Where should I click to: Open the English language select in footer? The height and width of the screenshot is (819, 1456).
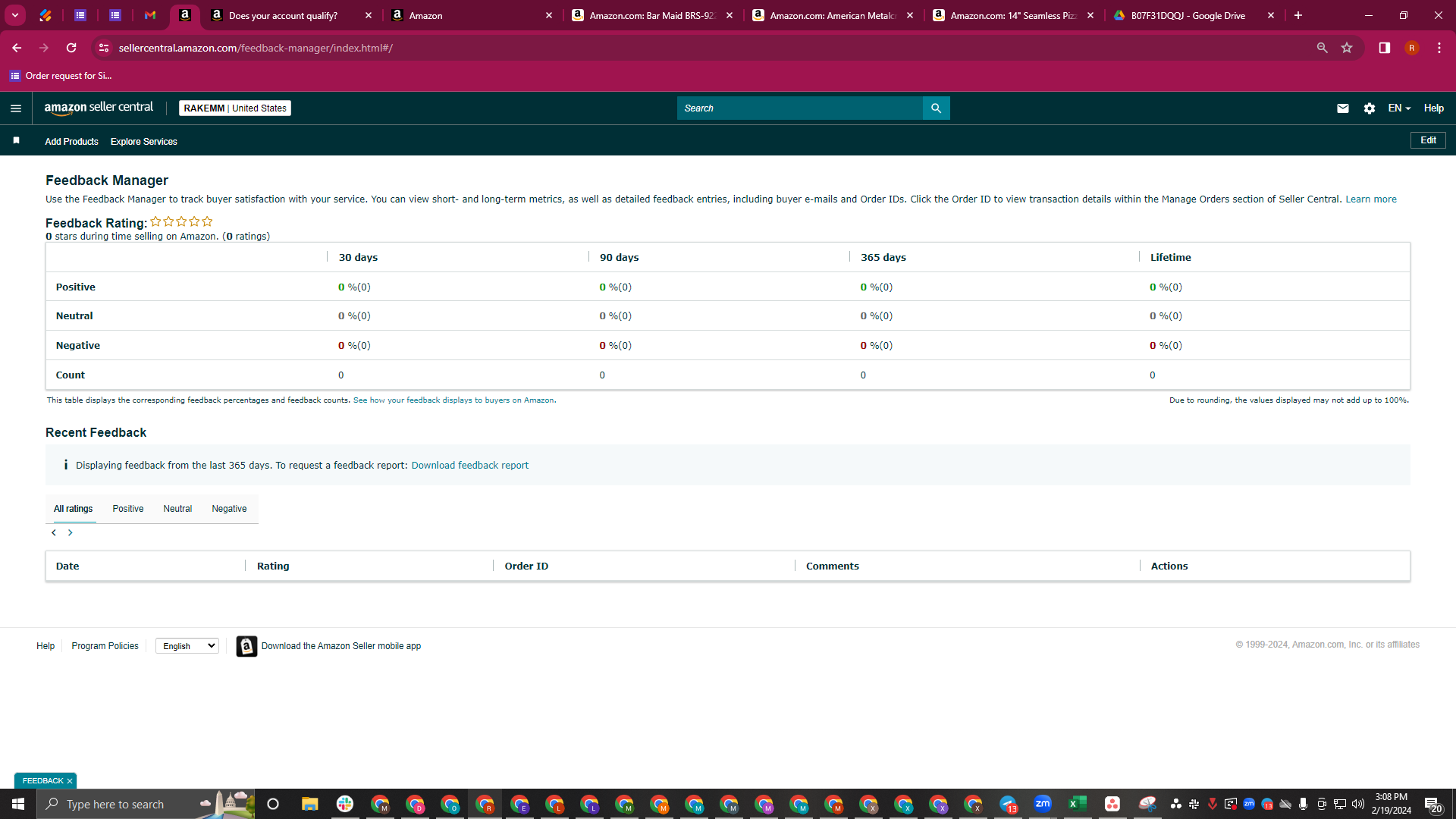(x=187, y=646)
